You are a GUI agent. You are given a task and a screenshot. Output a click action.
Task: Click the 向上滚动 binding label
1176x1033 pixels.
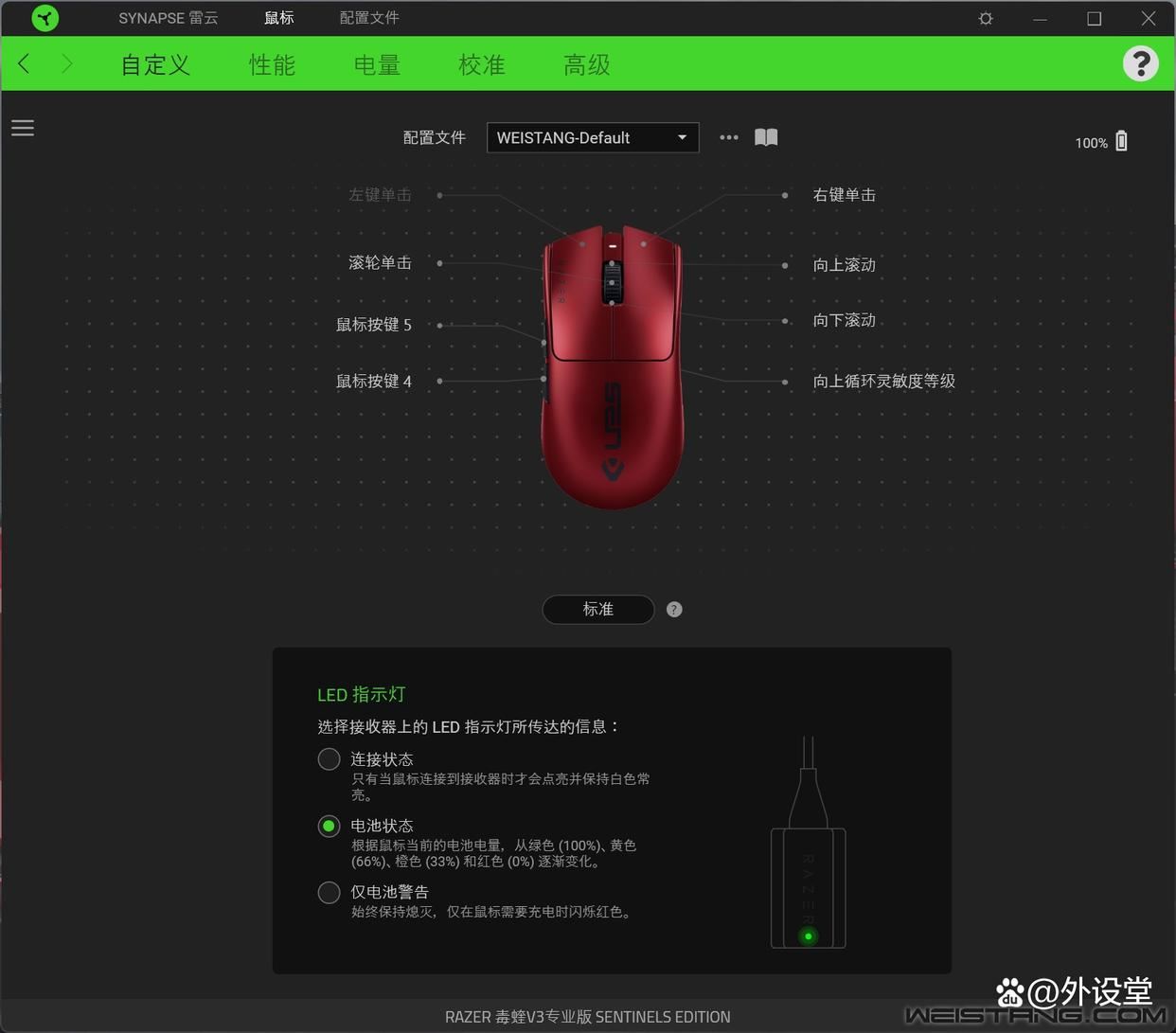coord(844,265)
